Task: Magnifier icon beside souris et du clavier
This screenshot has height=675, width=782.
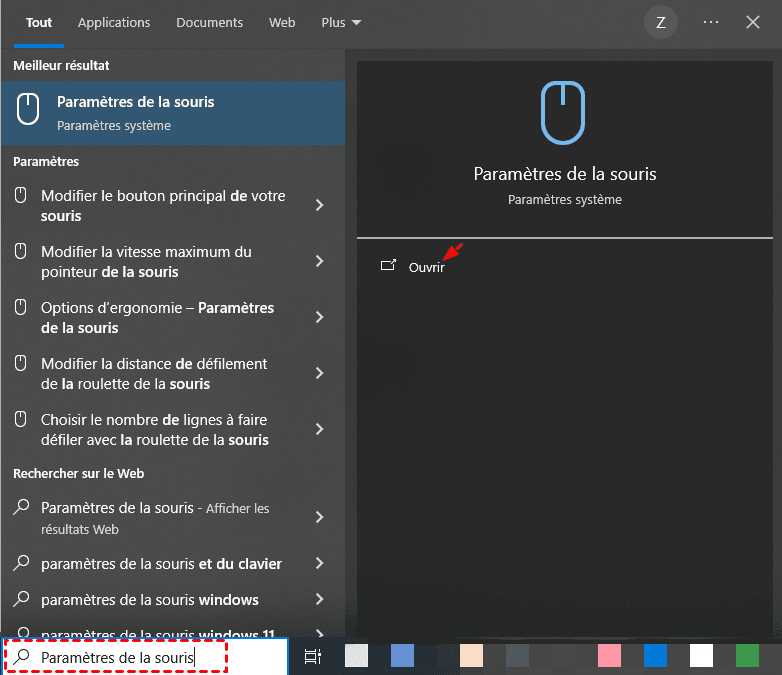Action: click(21, 563)
